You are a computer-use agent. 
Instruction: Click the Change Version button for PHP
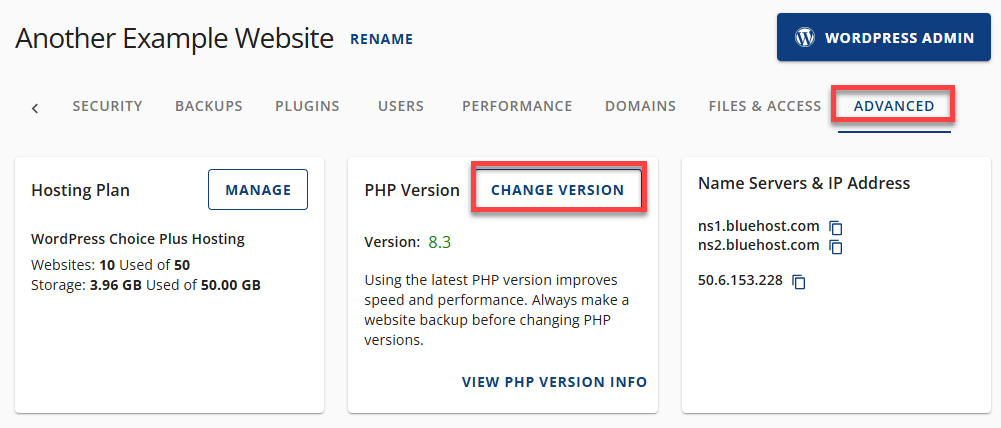point(558,190)
